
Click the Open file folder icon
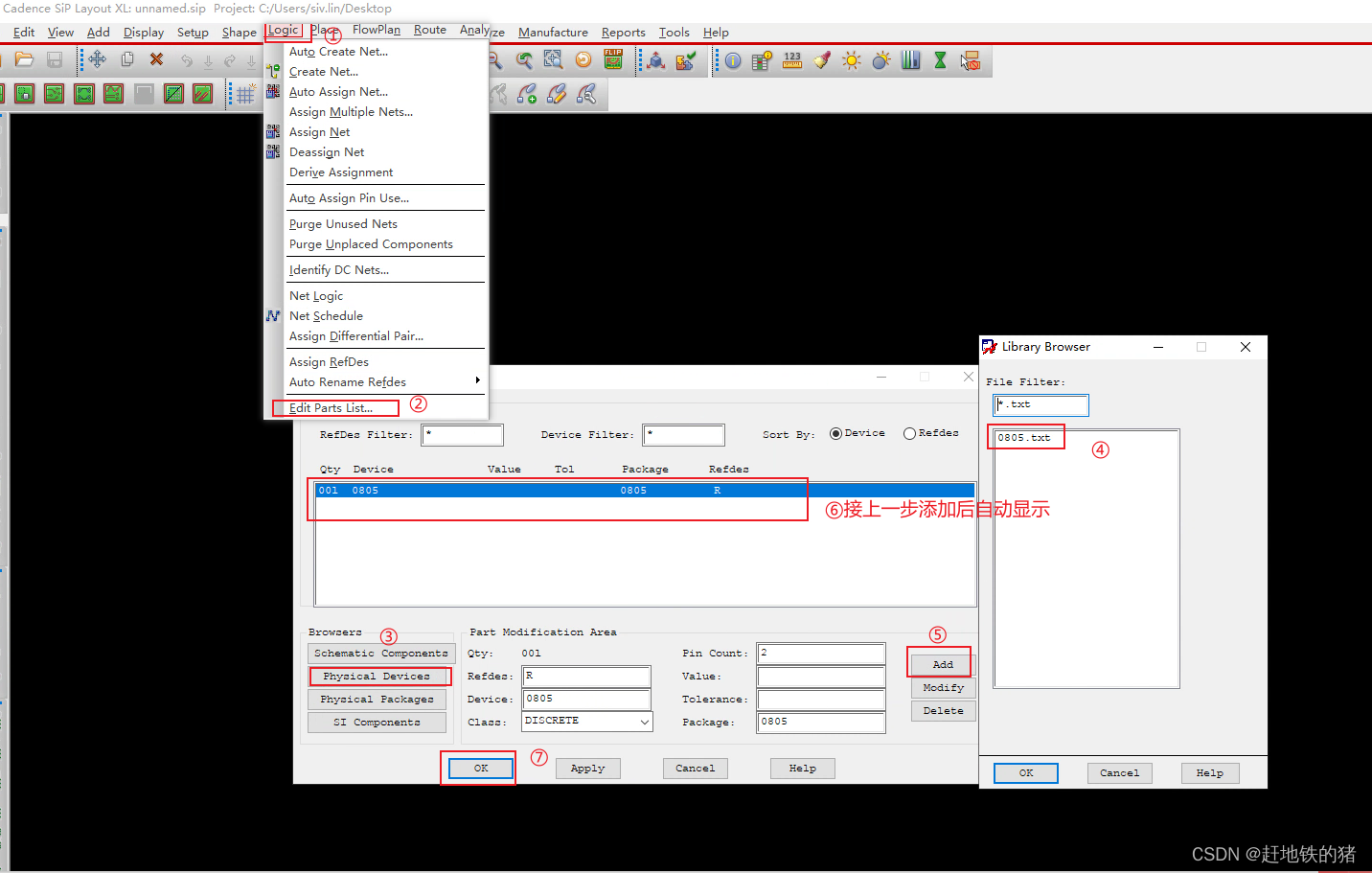[25, 60]
